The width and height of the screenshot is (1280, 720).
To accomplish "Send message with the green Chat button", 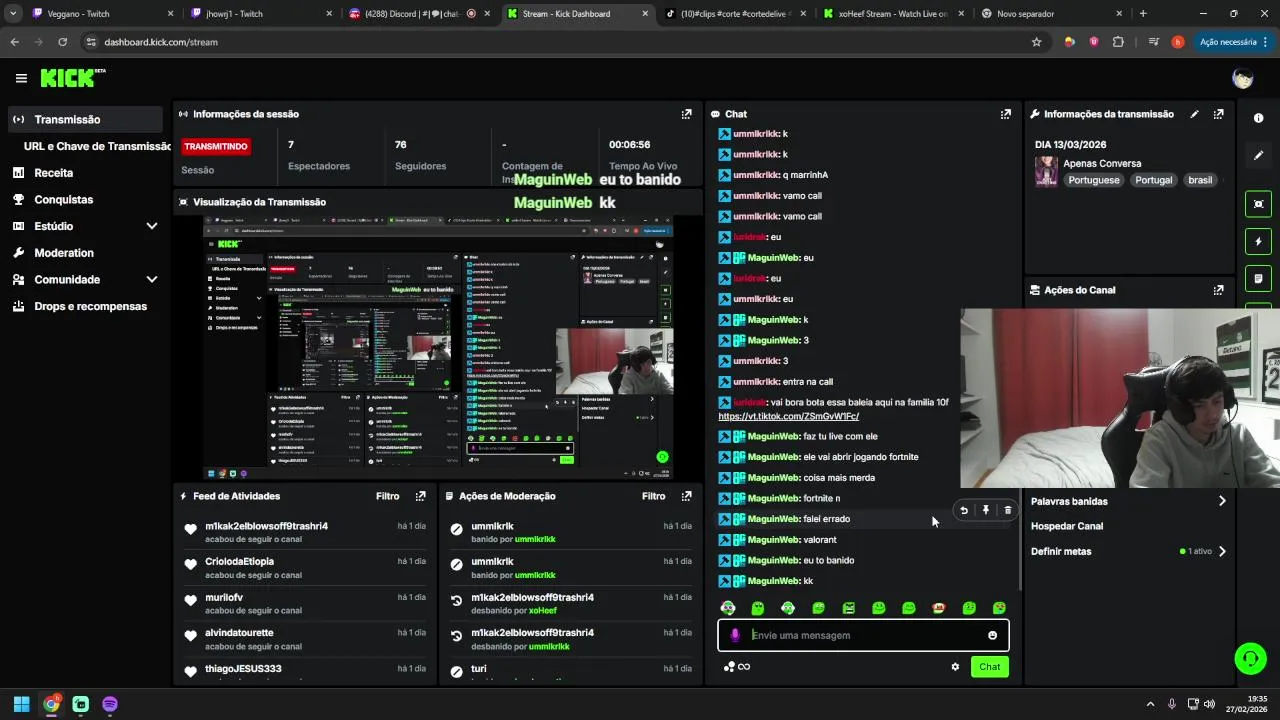I will (989, 667).
